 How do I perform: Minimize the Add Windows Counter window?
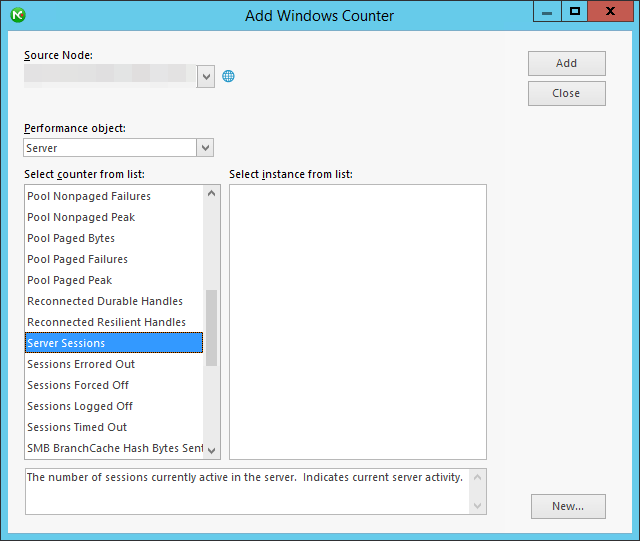click(547, 11)
